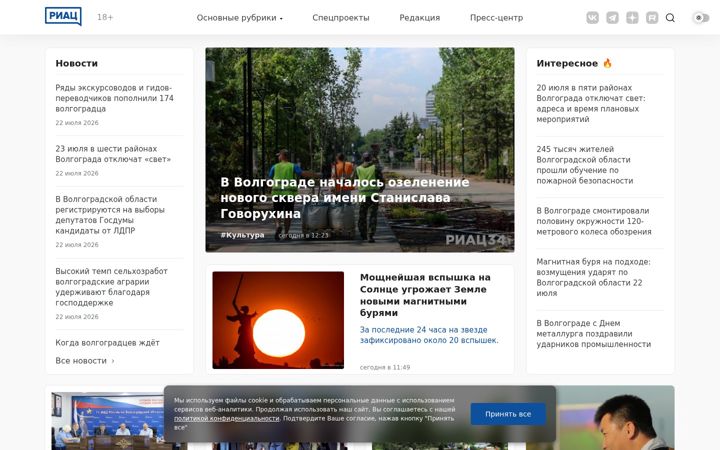Open site search with magnifier icon
The height and width of the screenshot is (450, 720).
click(x=670, y=17)
